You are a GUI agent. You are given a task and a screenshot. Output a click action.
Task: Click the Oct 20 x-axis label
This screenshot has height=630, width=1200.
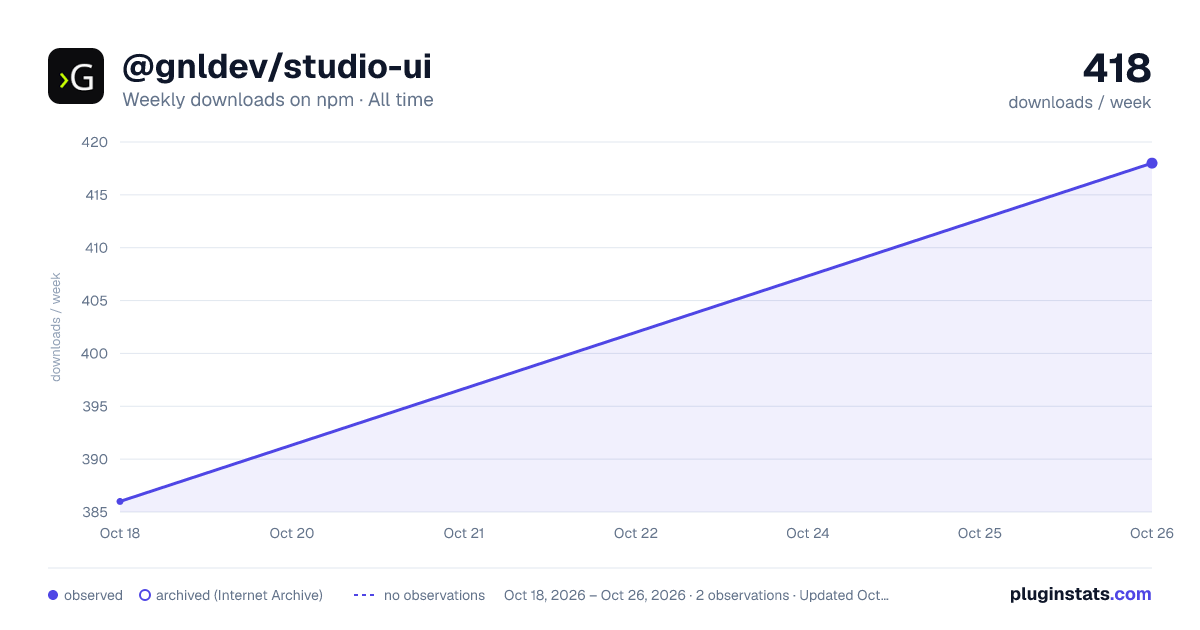[x=292, y=533]
